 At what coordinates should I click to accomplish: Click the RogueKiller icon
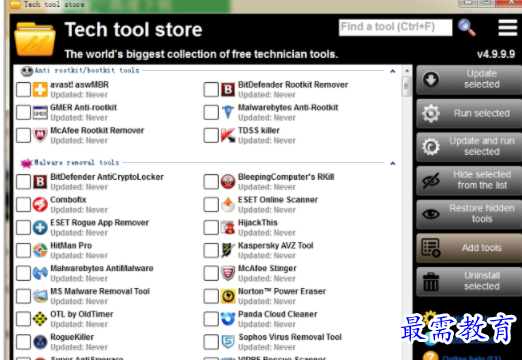[40, 342]
